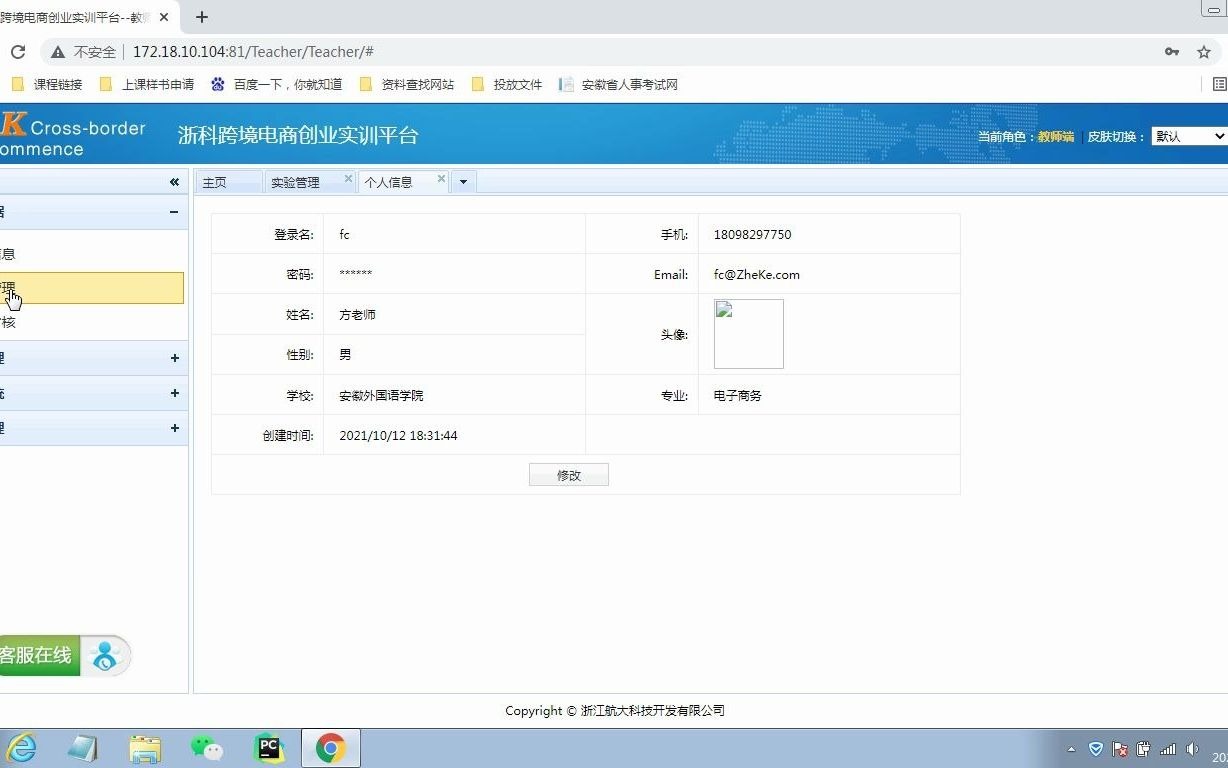Open Chrome from the taskbar

(330, 748)
